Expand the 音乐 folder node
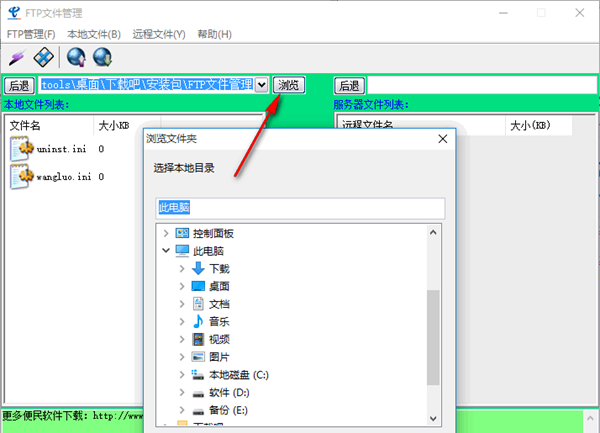This screenshot has width=600, height=433. click(x=182, y=321)
